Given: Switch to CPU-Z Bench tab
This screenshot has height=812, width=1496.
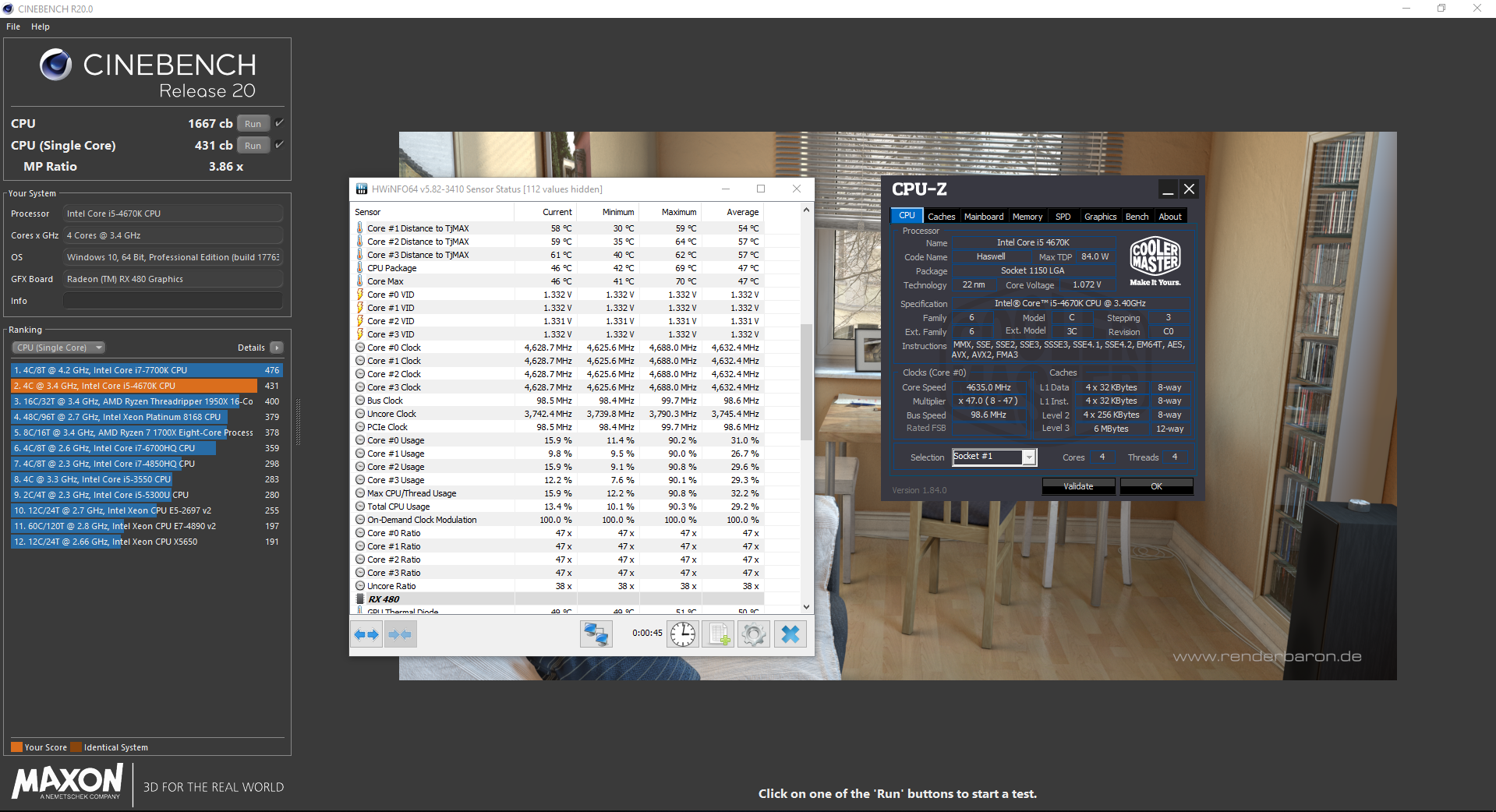Looking at the screenshot, I should [1137, 217].
